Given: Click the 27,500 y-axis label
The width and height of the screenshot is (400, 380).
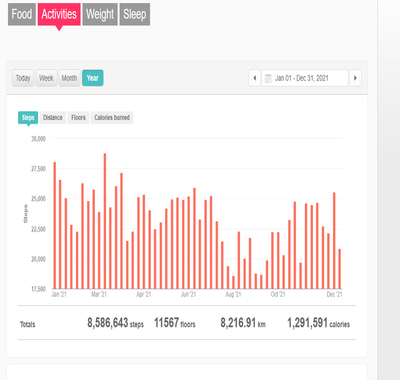Looking at the screenshot, I should pos(38,169).
